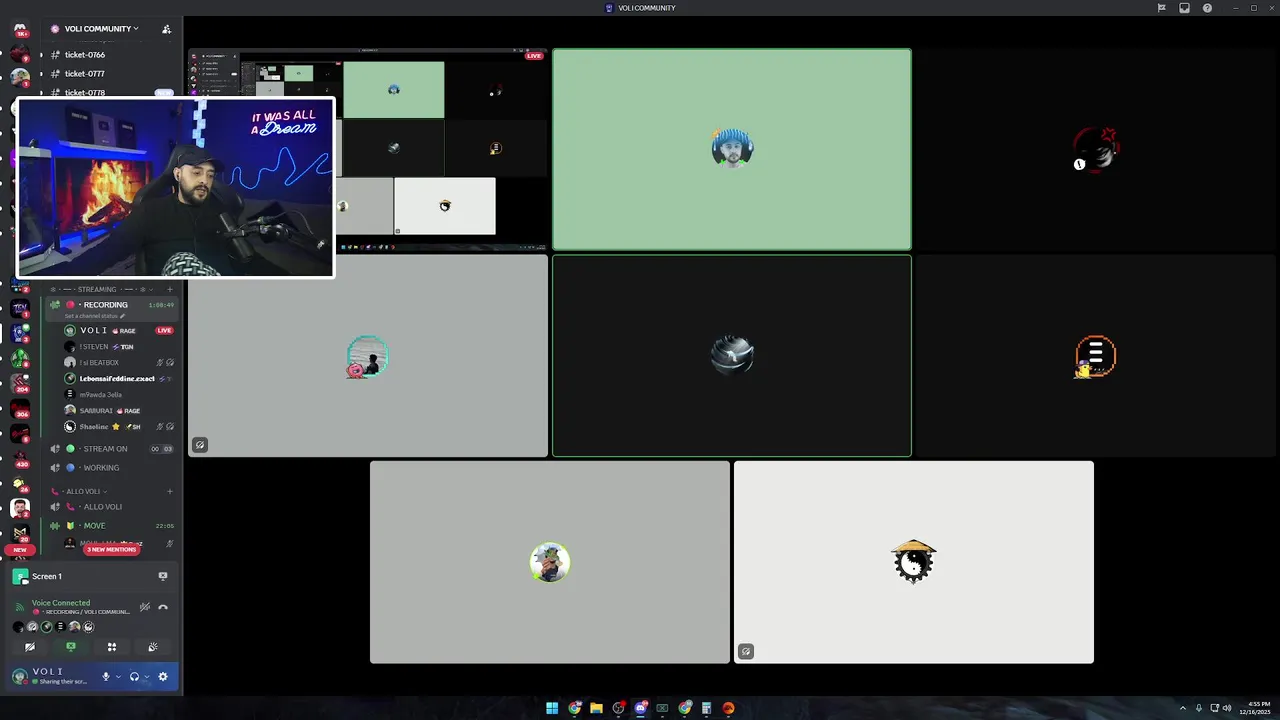Select the tile with orange burger-menu avatar
This screenshot has height=720, width=1280.
coord(1096,356)
